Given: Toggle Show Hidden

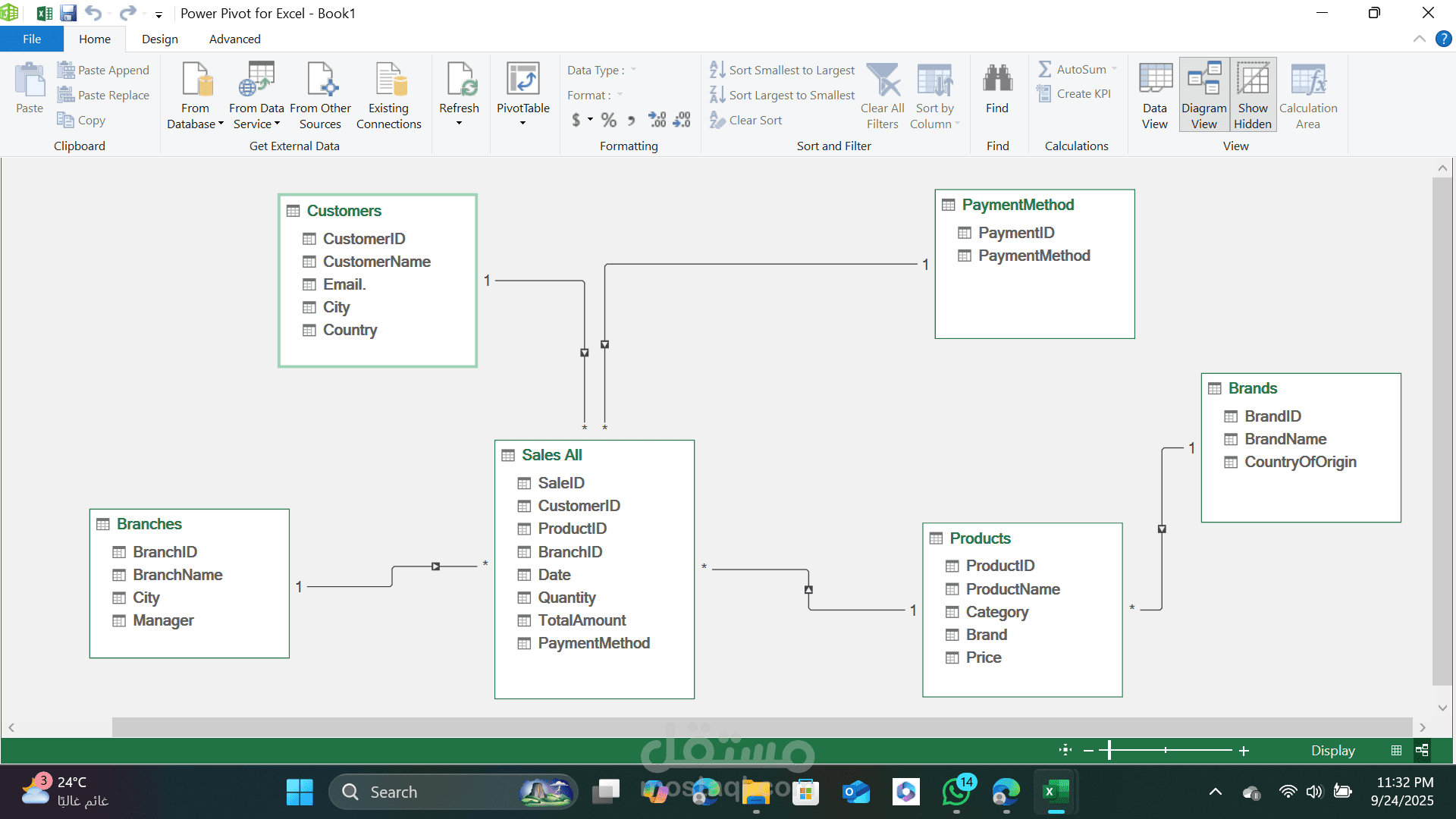Looking at the screenshot, I should pyautogui.click(x=1253, y=96).
